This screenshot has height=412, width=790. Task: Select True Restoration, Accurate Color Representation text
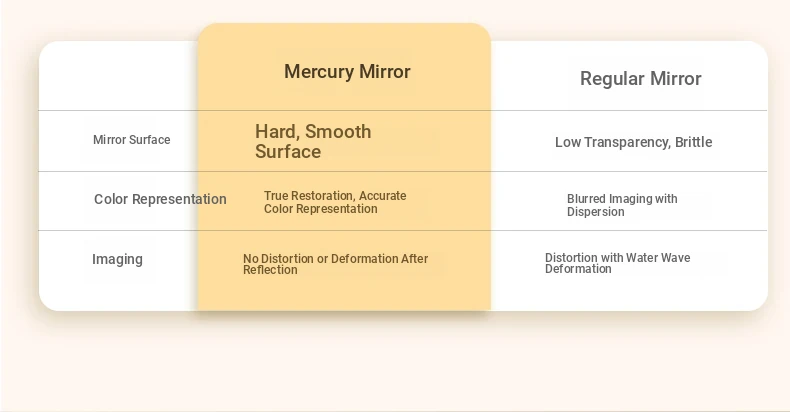click(335, 202)
